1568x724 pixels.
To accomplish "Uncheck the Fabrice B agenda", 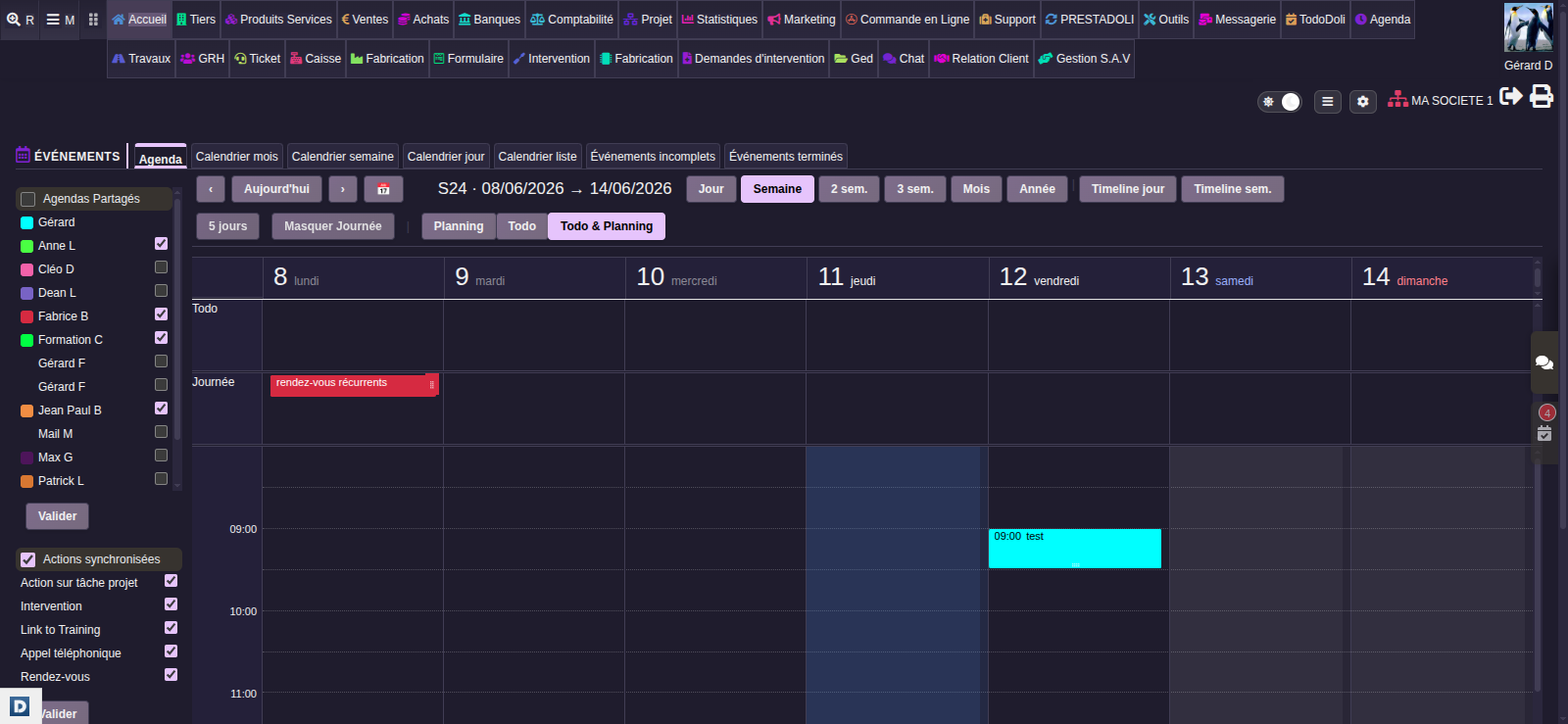I will point(162,314).
